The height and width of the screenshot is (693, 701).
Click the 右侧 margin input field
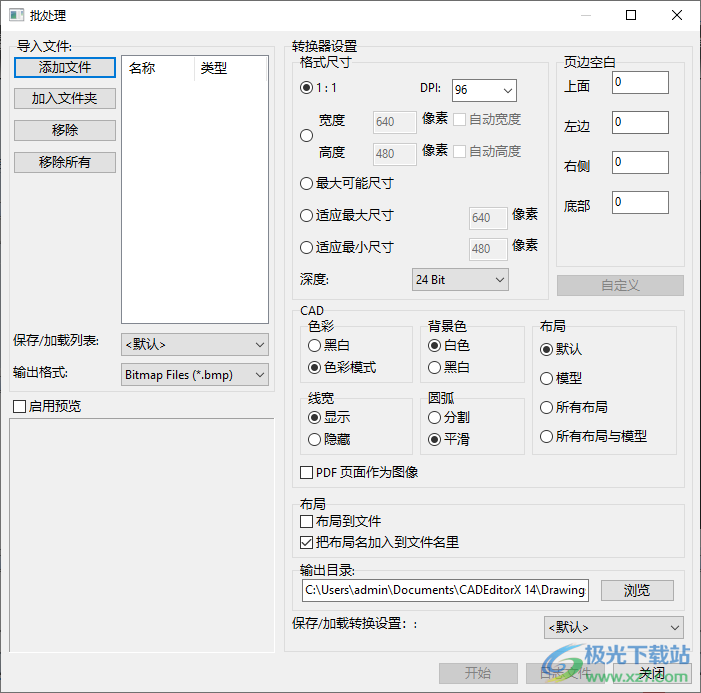[x=640, y=162]
